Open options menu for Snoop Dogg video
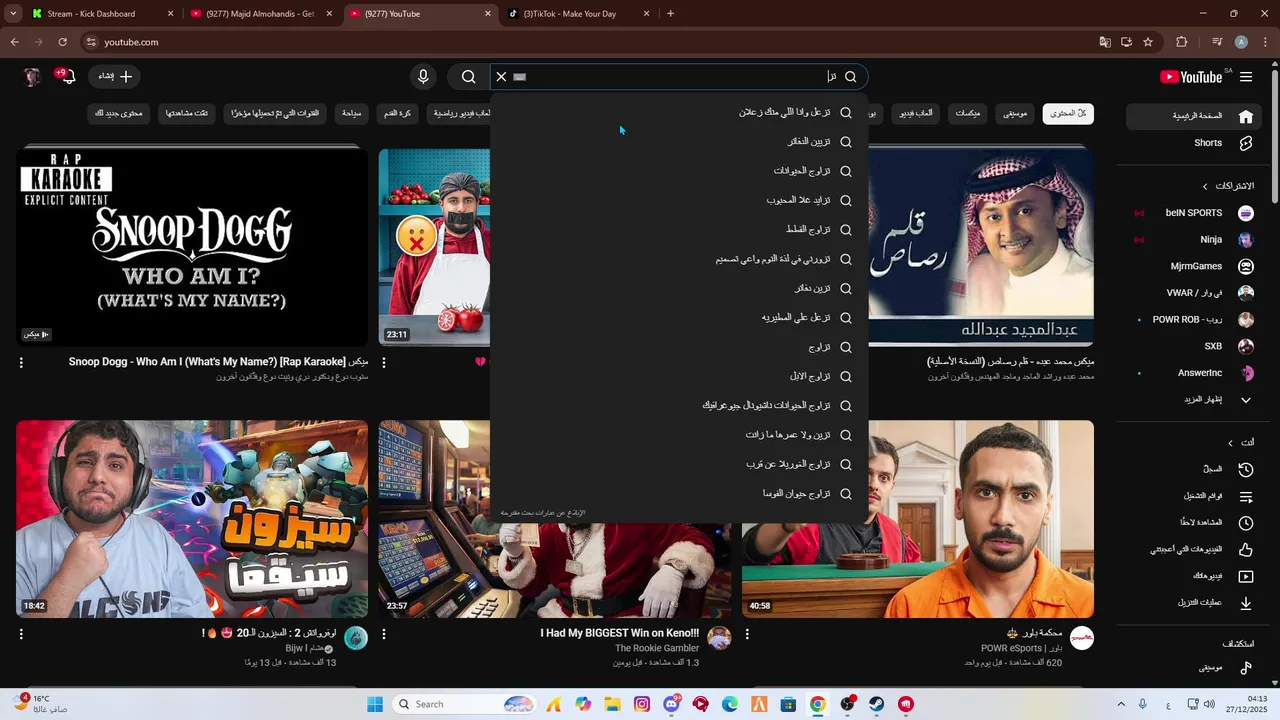This screenshot has width=1280, height=720. click(21, 363)
